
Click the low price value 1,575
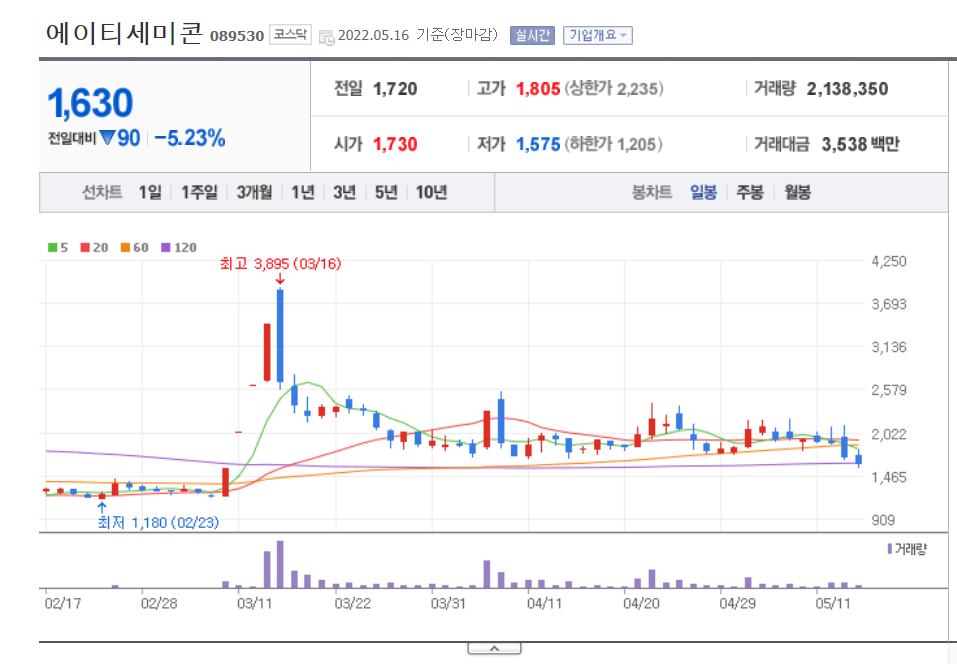click(x=538, y=145)
